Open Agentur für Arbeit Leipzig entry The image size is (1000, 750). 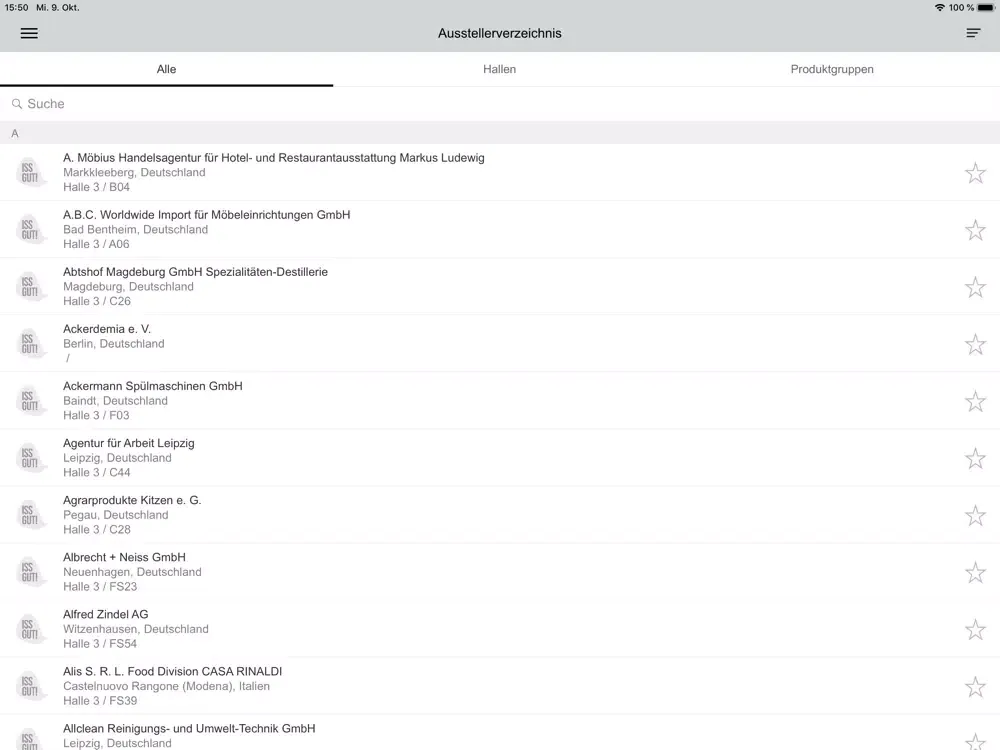click(500, 458)
